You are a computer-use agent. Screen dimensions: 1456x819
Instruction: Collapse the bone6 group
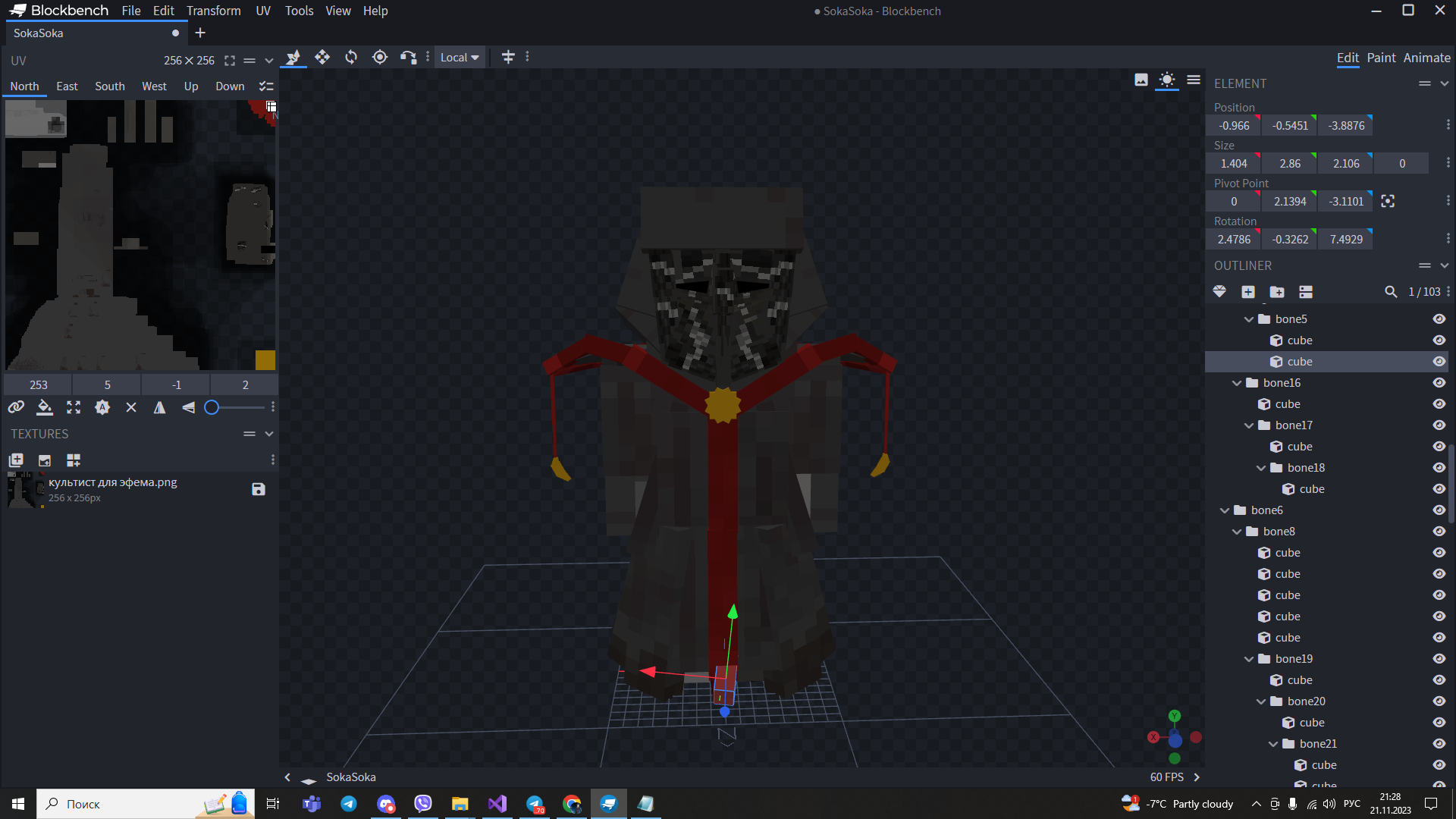1224,510
